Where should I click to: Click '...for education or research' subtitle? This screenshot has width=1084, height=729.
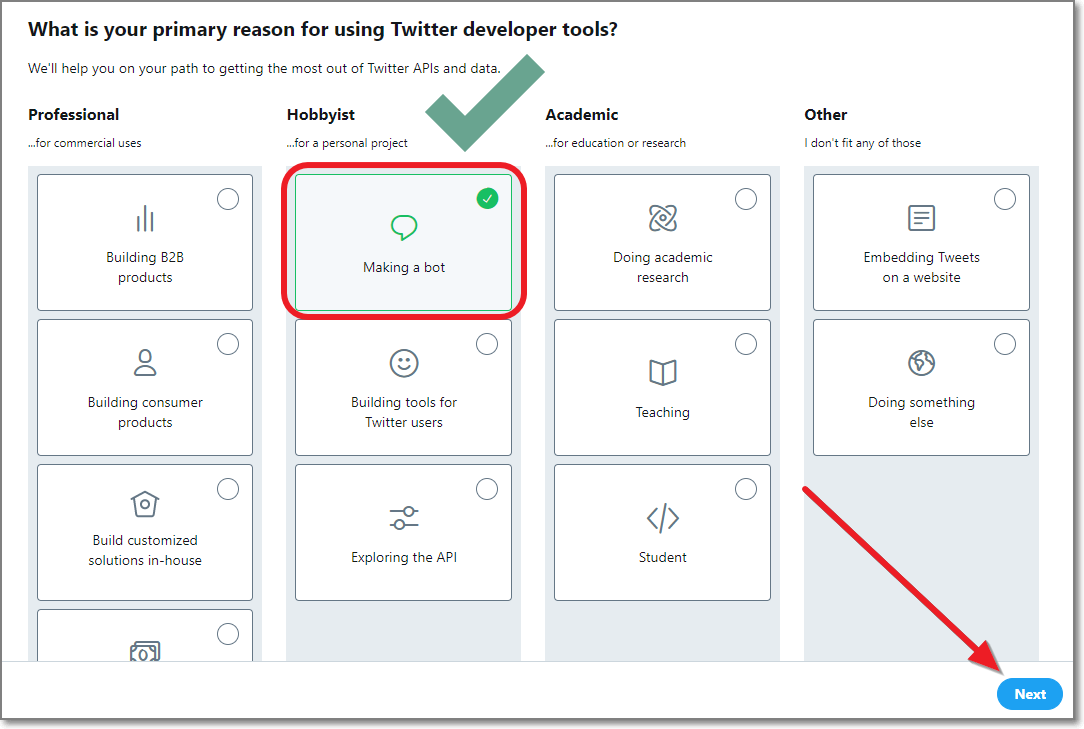coord(615,143)
